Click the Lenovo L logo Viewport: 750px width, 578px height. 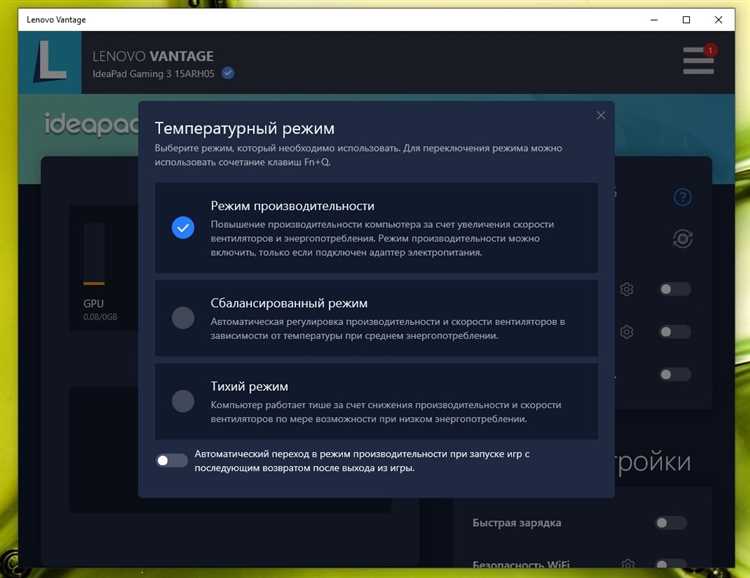coord(50,62)
